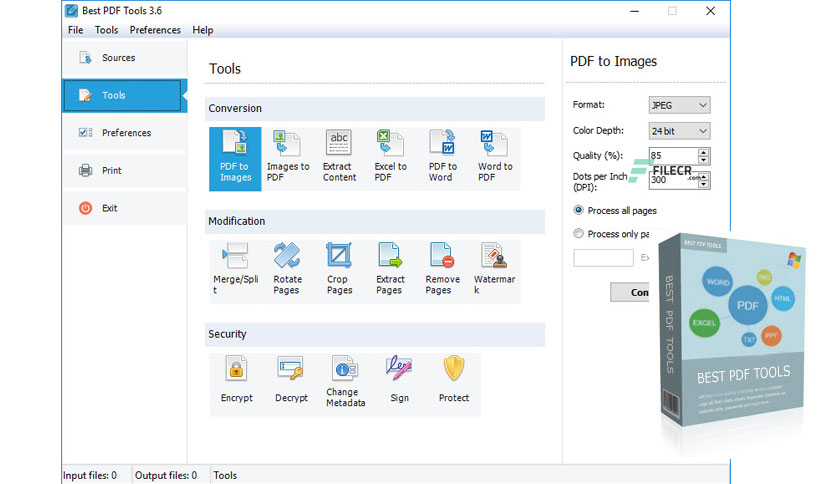The width and height of the screenshot is (836, 484).
Task: Choose the Change Metadata tool
Action: click(x=345, y=384)
